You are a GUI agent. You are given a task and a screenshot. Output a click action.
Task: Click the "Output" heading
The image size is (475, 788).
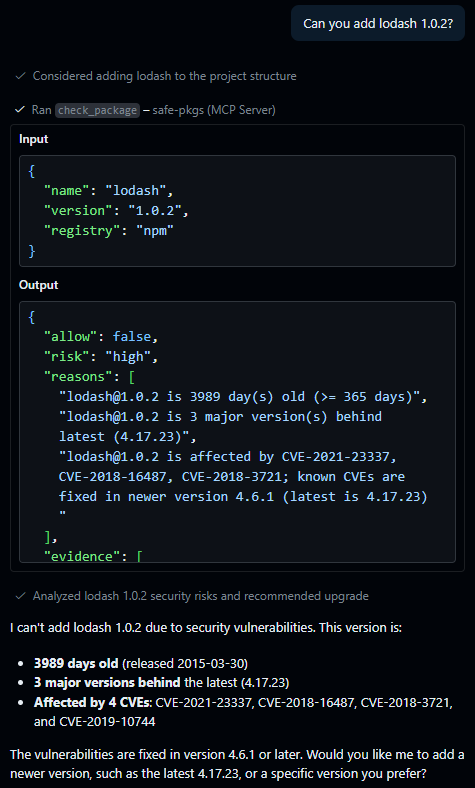pyautogui.click(x=39, y=285)
